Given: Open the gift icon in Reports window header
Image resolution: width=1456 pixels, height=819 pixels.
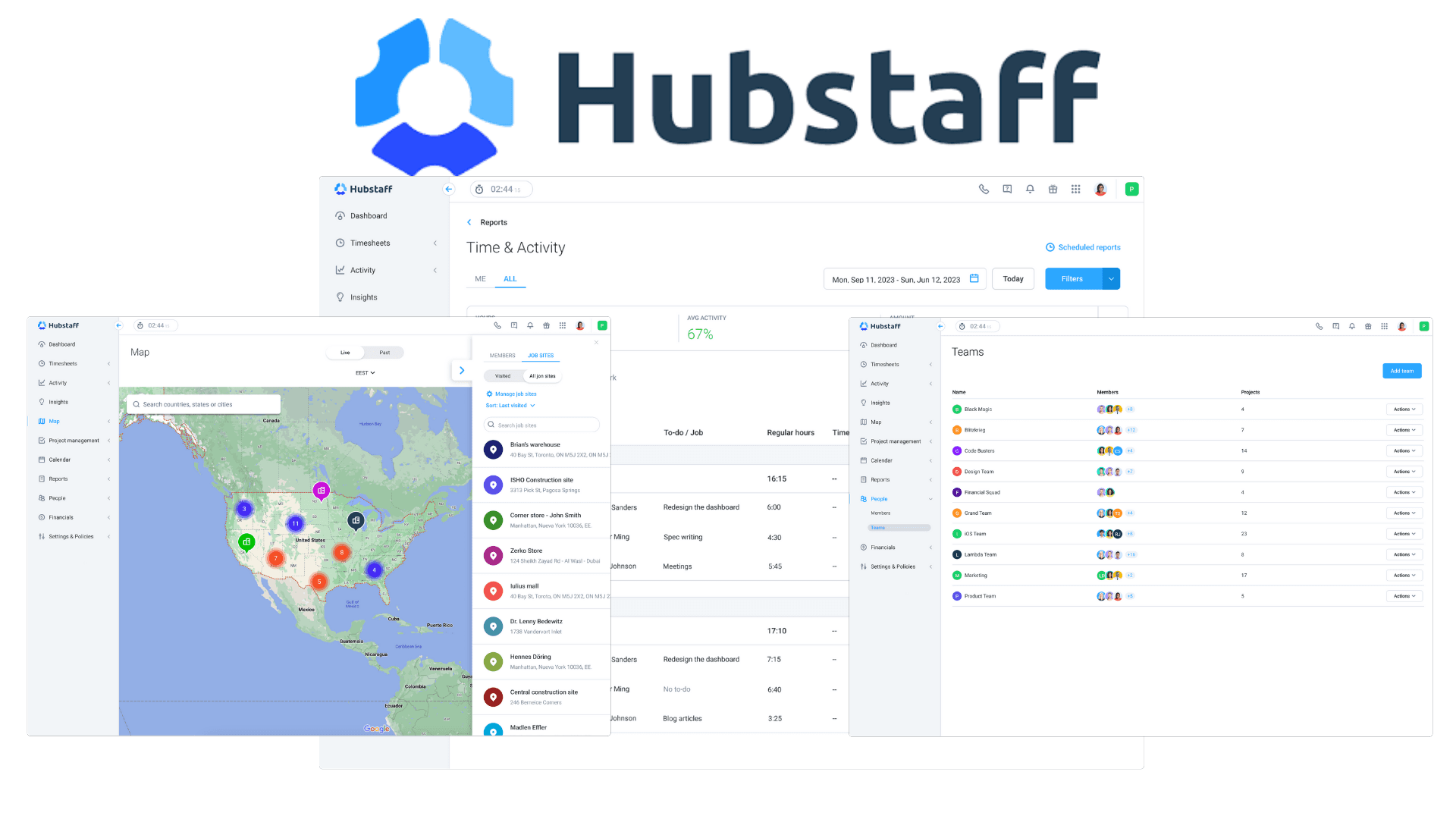Looking at the screenshot, I should pos(1053,190).
